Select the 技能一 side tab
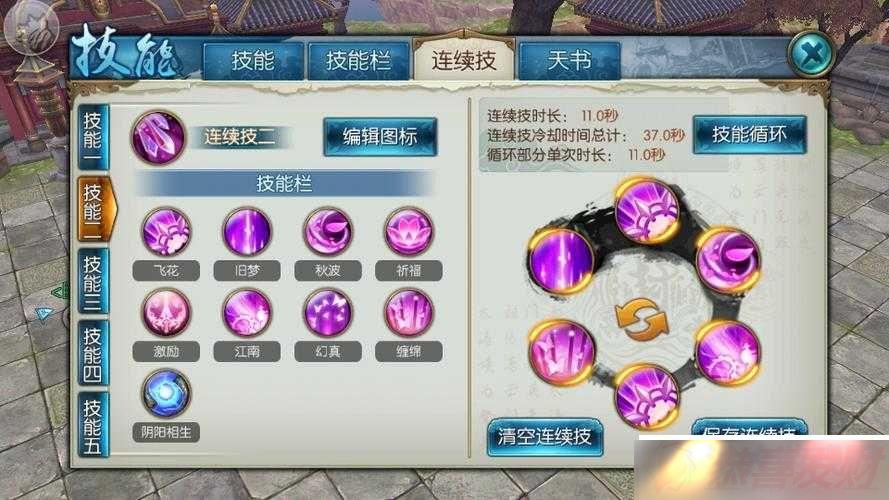 click(x=92, y=137)
